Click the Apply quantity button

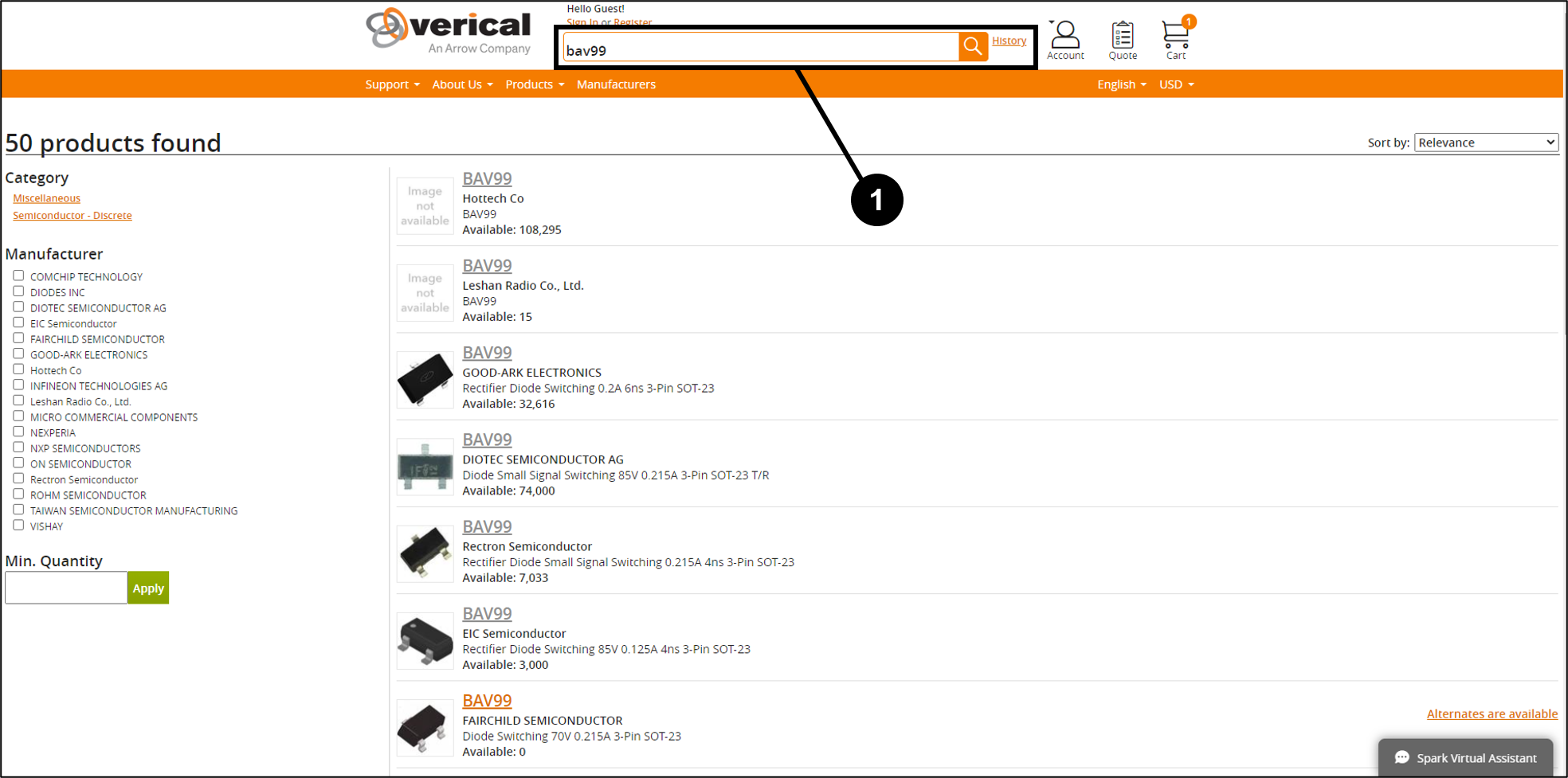coord(147,588)
